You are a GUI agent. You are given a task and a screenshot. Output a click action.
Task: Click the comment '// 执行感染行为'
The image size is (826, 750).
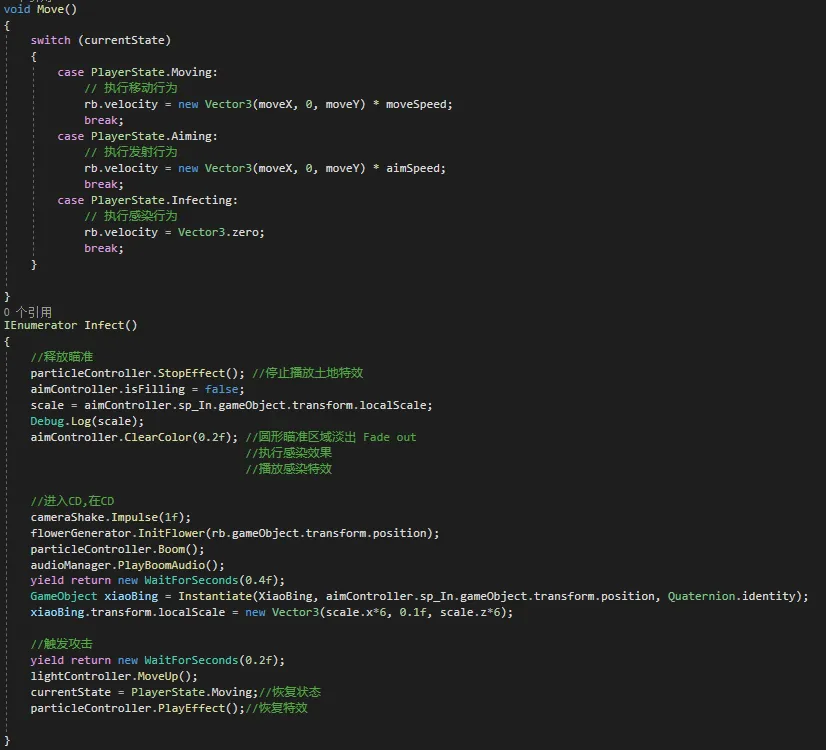click(131, 216)
